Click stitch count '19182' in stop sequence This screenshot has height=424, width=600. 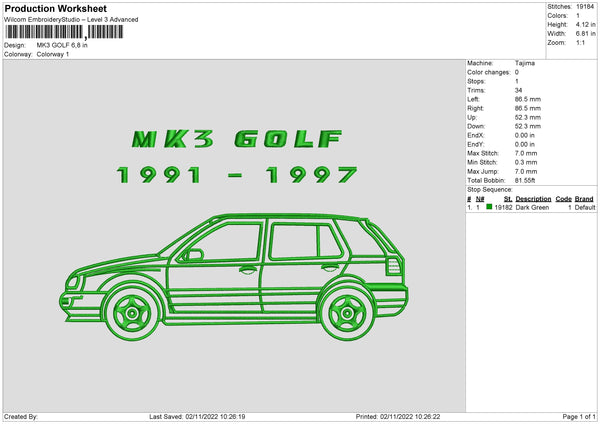click(x=503, y=207)
